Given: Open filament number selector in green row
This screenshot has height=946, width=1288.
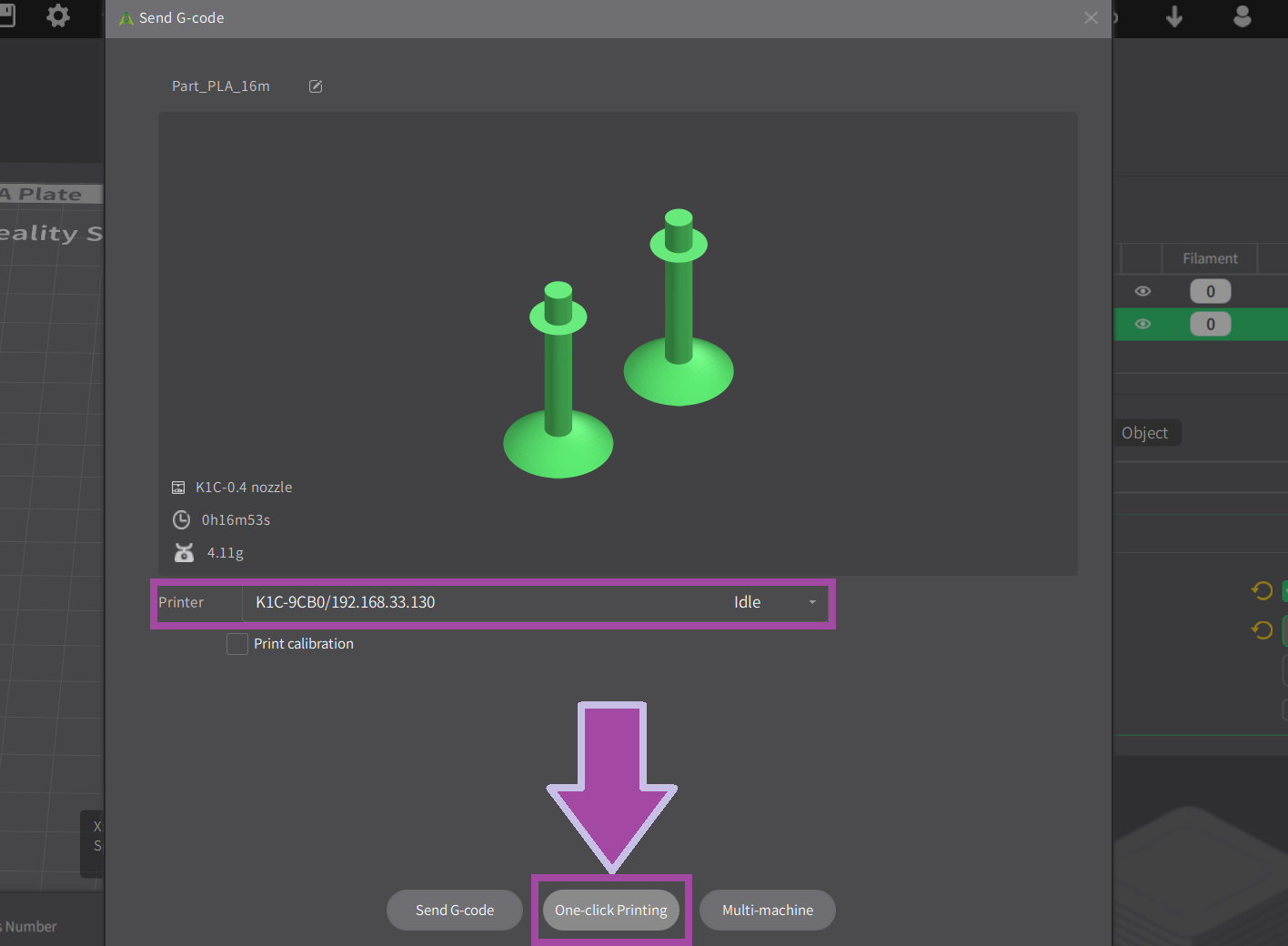Looking at the screenshot, I should pyautogui.click(x=1210, y=324).
